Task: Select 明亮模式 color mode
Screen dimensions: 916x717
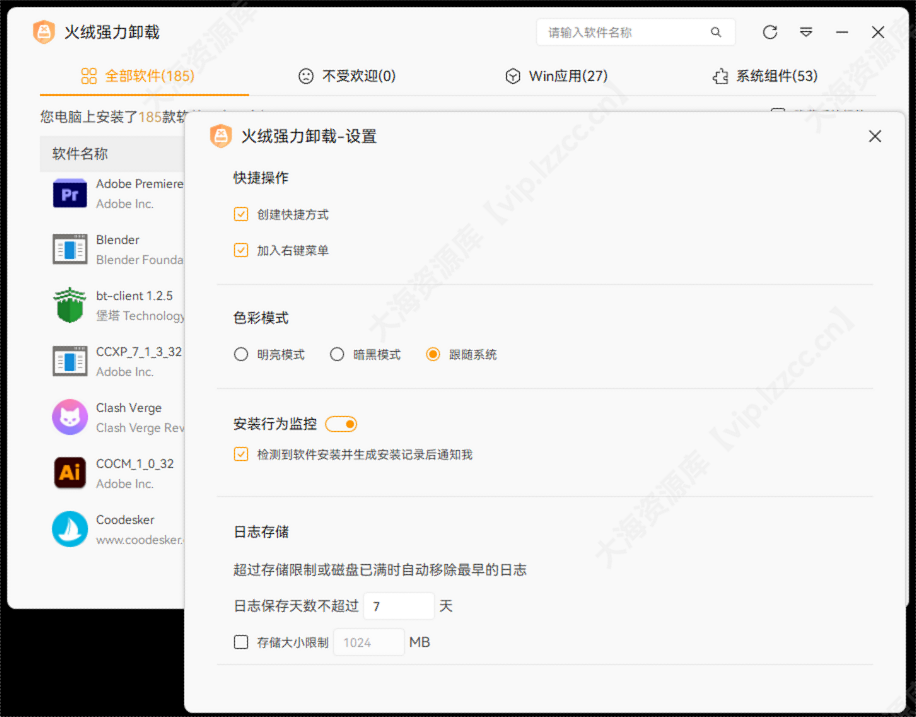Action: click(x=241, y=355)
